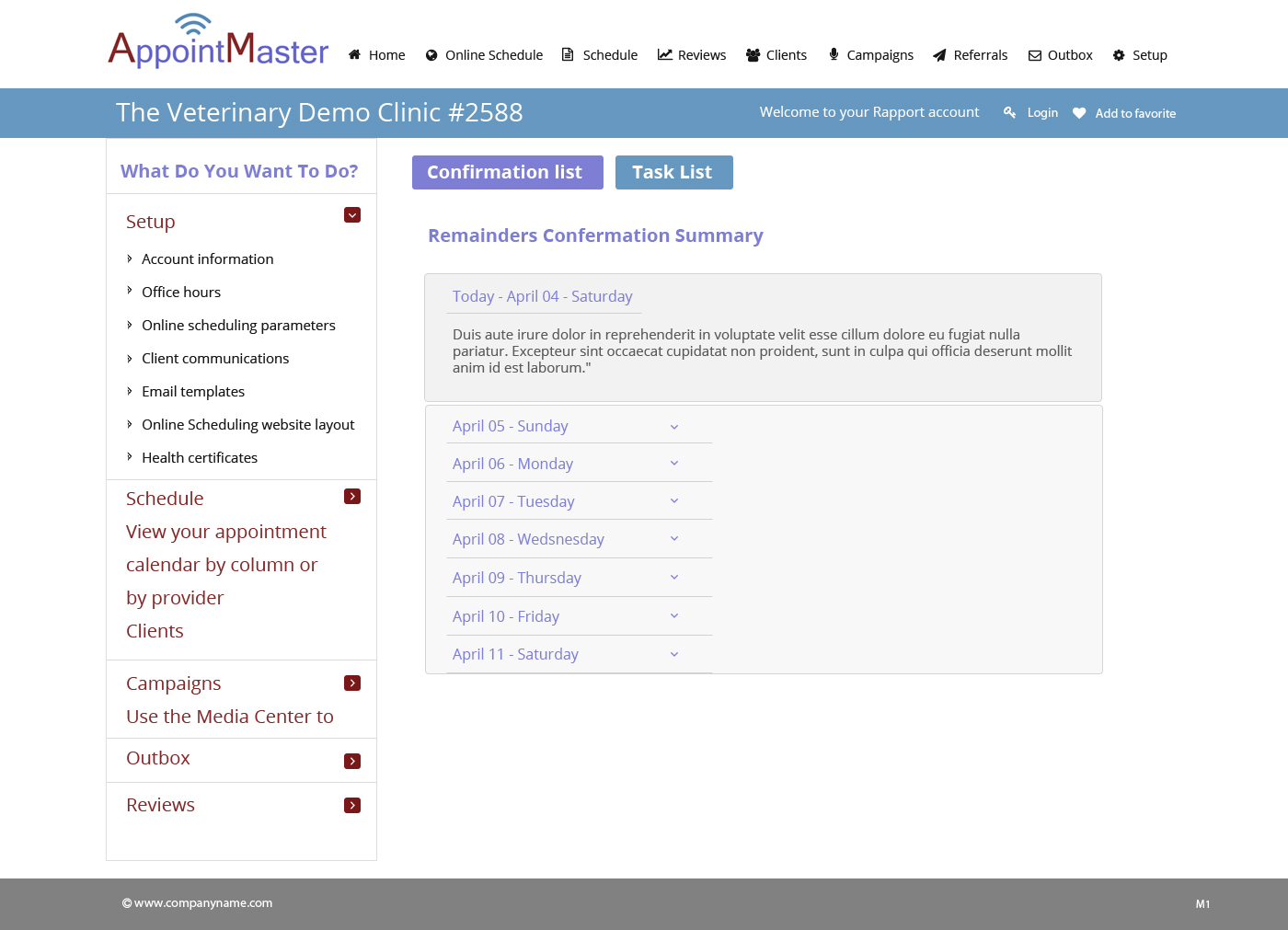This screenshot has height=930, width=1288.
Task: Click the Outbox envelope icon
Action: coord(1035,55)
